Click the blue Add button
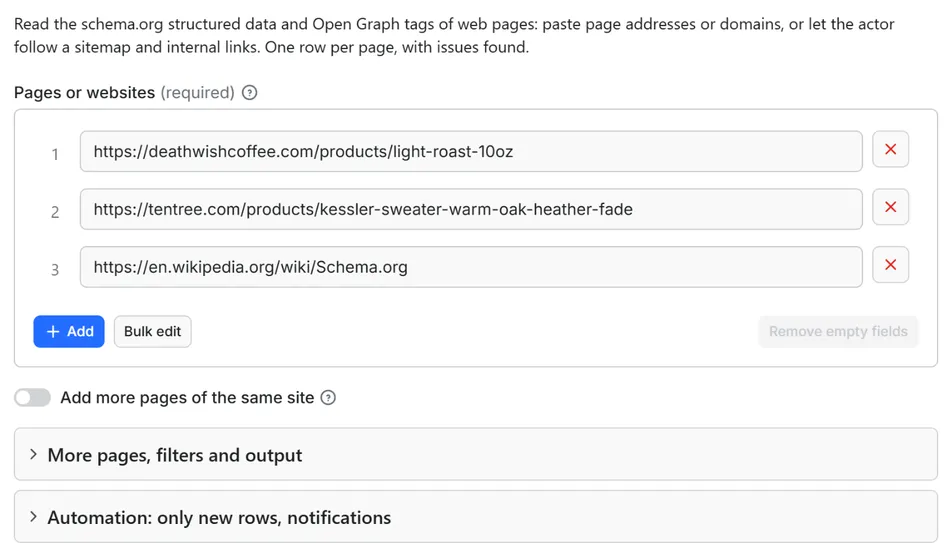The height and width of the screenshot is (543, 952). [x=69, y=332]
